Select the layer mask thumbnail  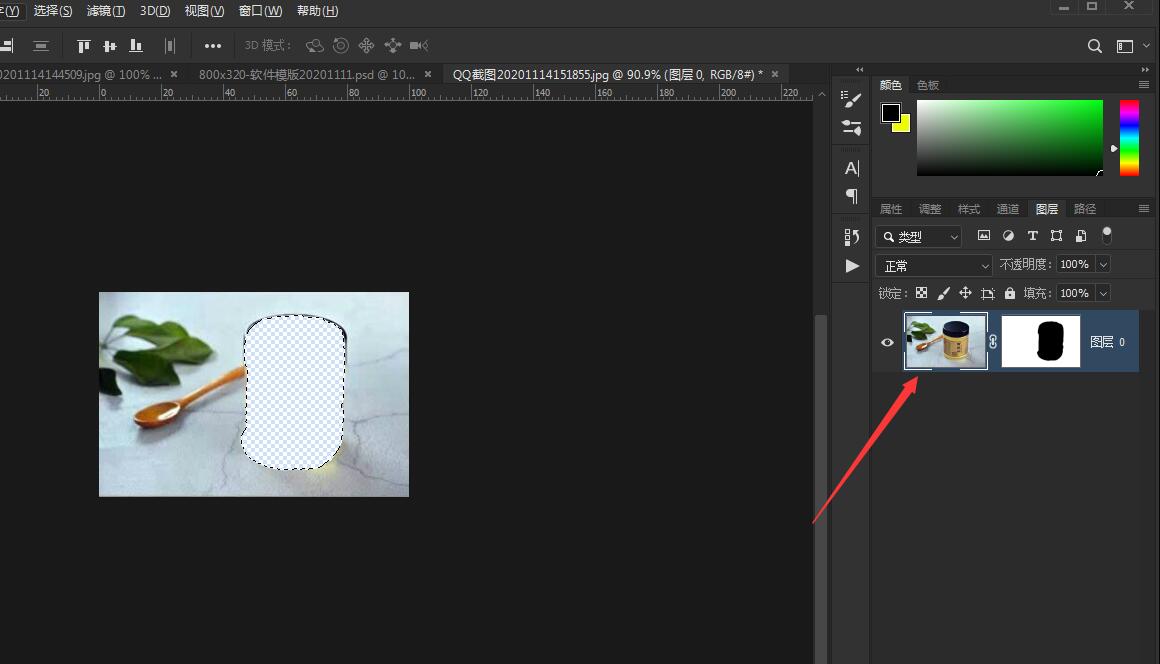[x=1040, y=342]
